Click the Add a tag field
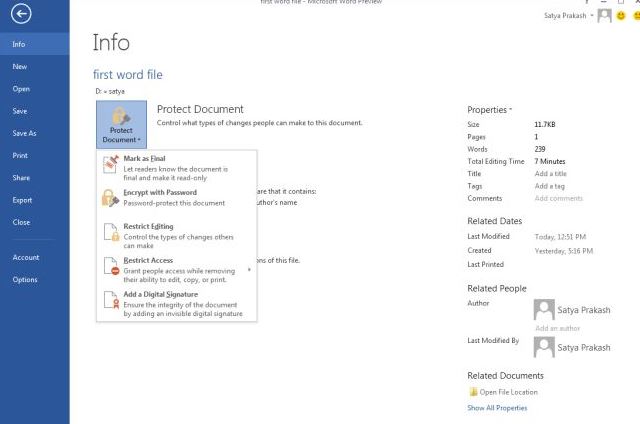 (550, 186)
